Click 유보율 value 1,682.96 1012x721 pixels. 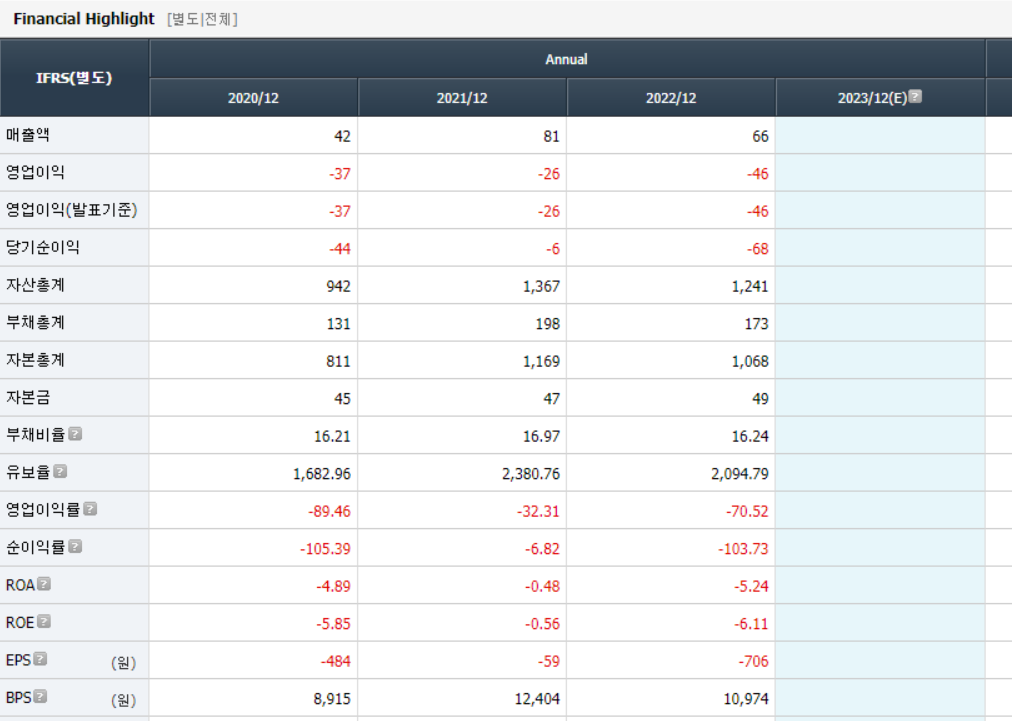pyautogui.click(x=321, y=473)
